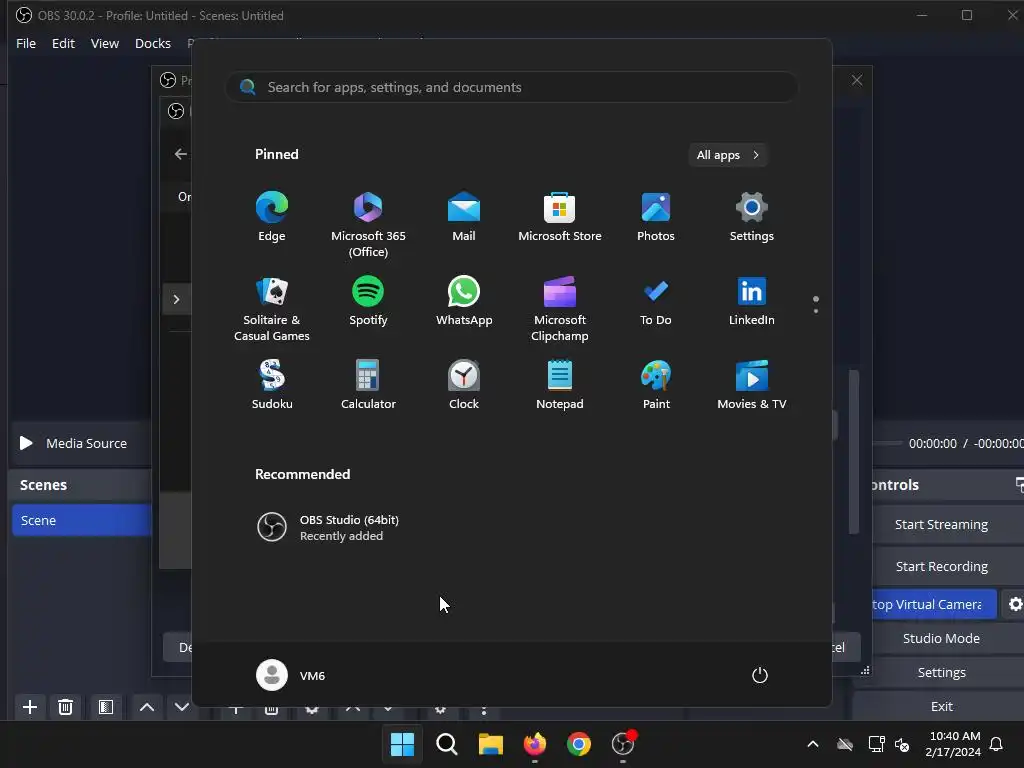The height and width of the screenshot is (768, 1024).
Task: Open taskbar Search
Action: point(447,744)
